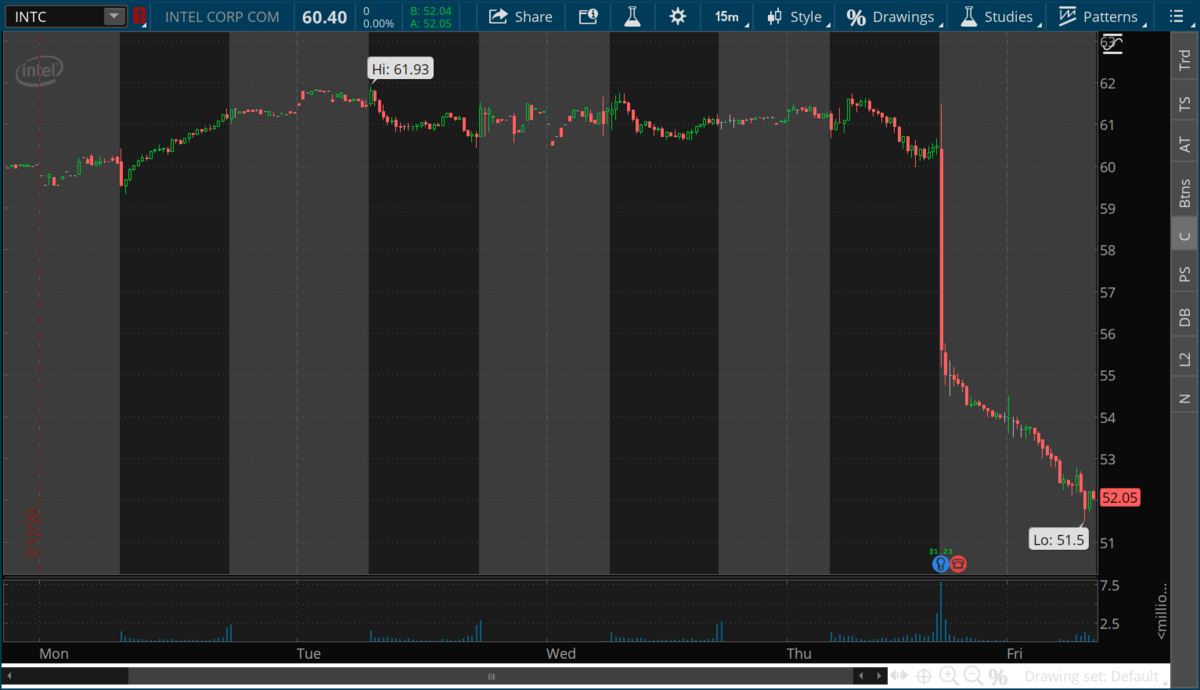Click the Mon date axis label
Image resolution: width=1200 pixels, height=690 pixels.
pos(53,653)
